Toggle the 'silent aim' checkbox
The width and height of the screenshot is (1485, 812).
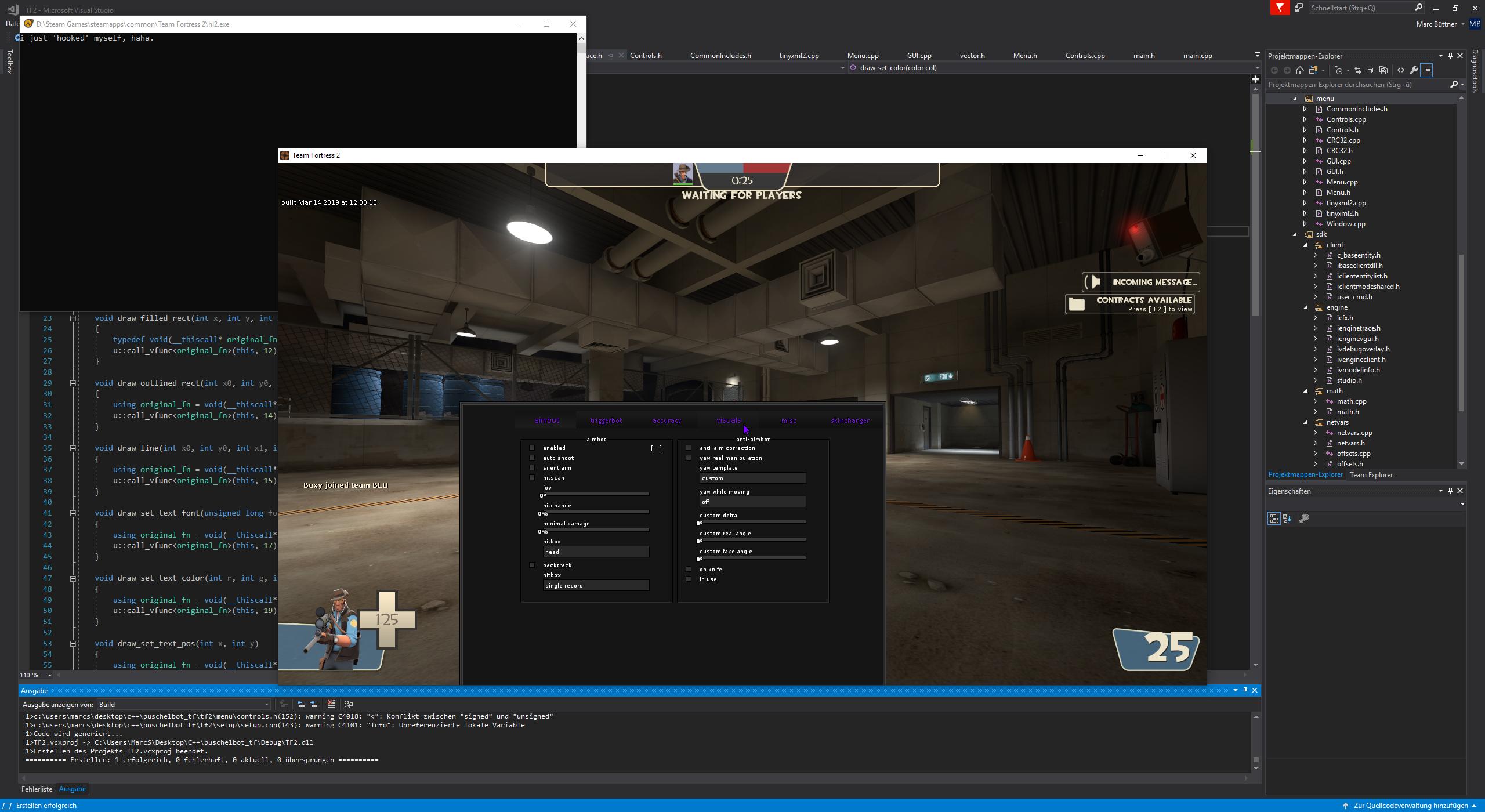pos(533,467)
